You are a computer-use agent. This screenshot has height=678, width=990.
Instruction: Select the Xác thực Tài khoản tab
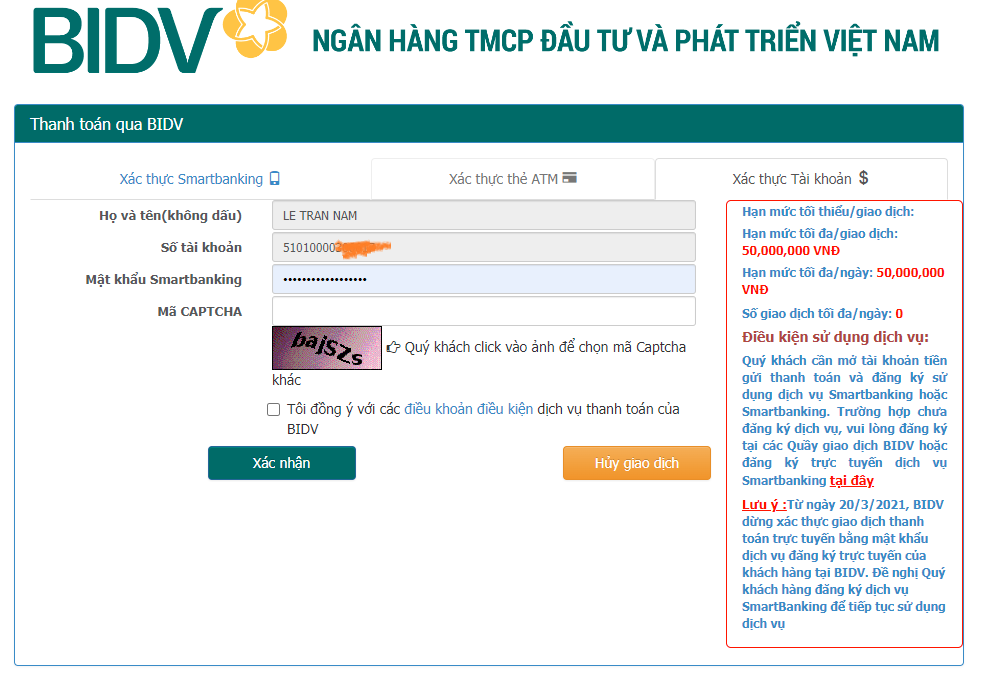pos(801,179)
